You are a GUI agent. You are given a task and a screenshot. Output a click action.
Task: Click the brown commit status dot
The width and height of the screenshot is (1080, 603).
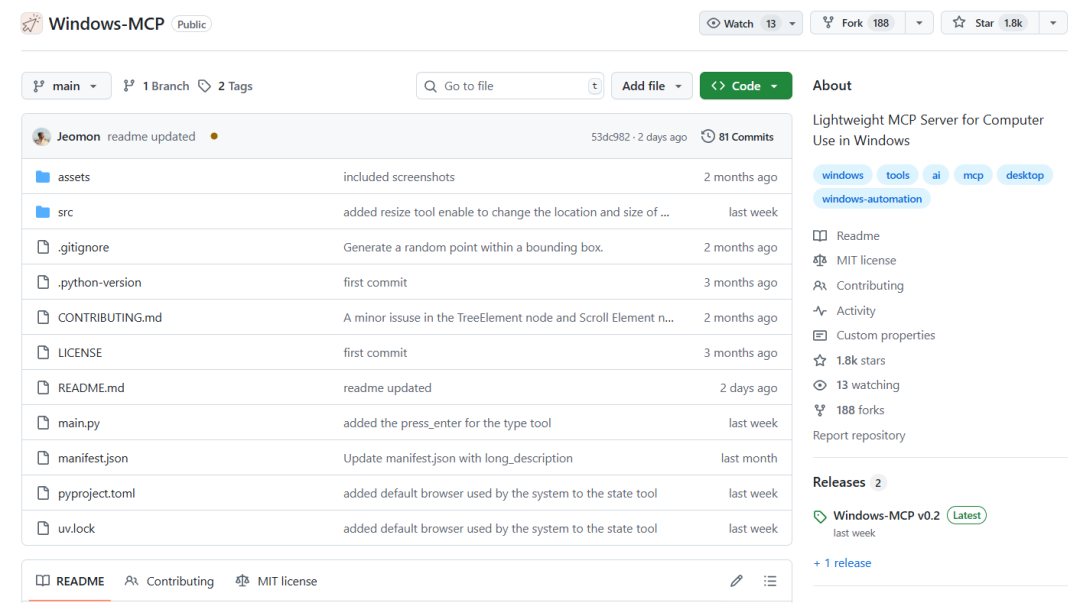click(x=214, y=137)
